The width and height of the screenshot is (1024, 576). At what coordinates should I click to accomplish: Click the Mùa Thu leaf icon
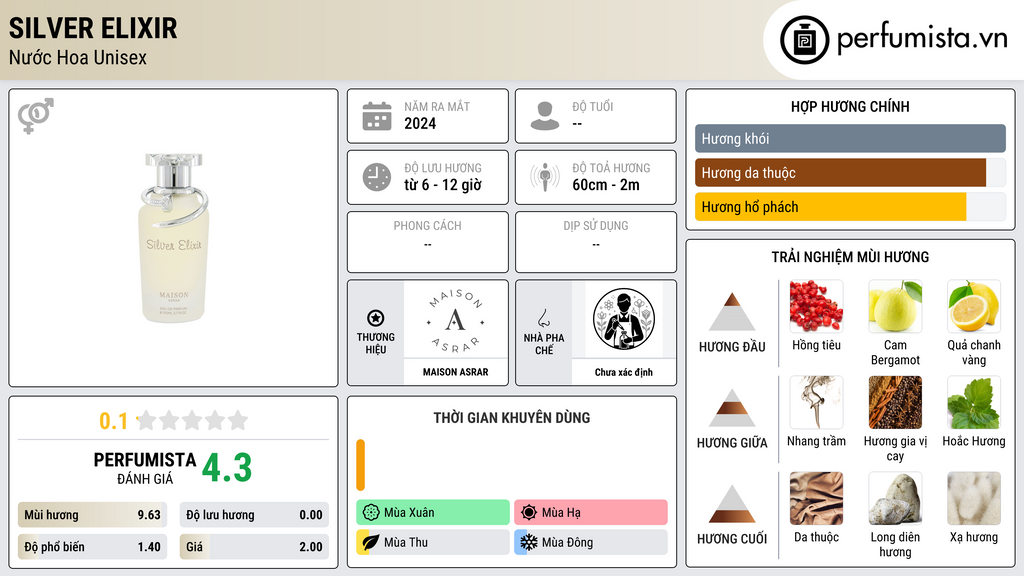(371, 542)
